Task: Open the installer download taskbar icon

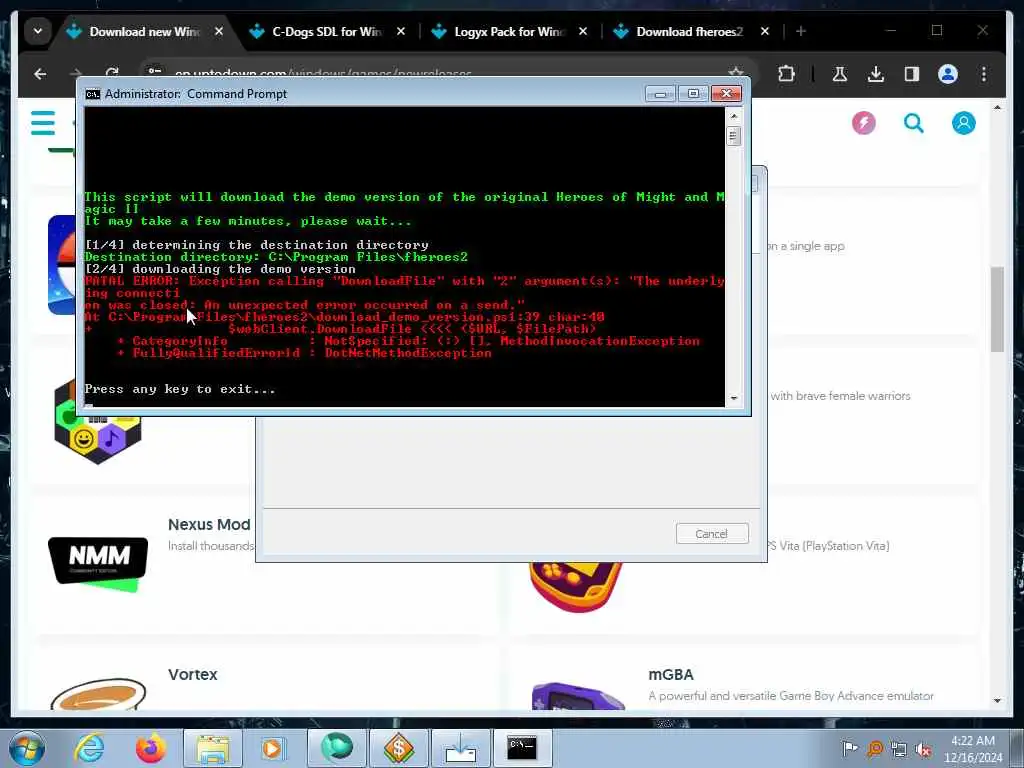Action: pyautogui.click(x=460, y=748)
